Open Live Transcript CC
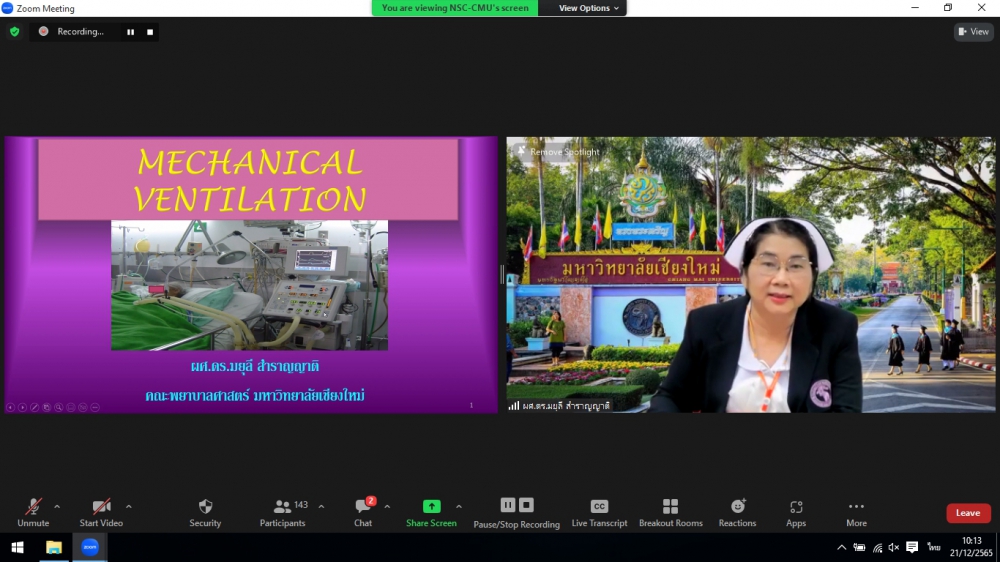Image resolution: width=1000 pixels, height=562 pixels. [x=599, y=507]
